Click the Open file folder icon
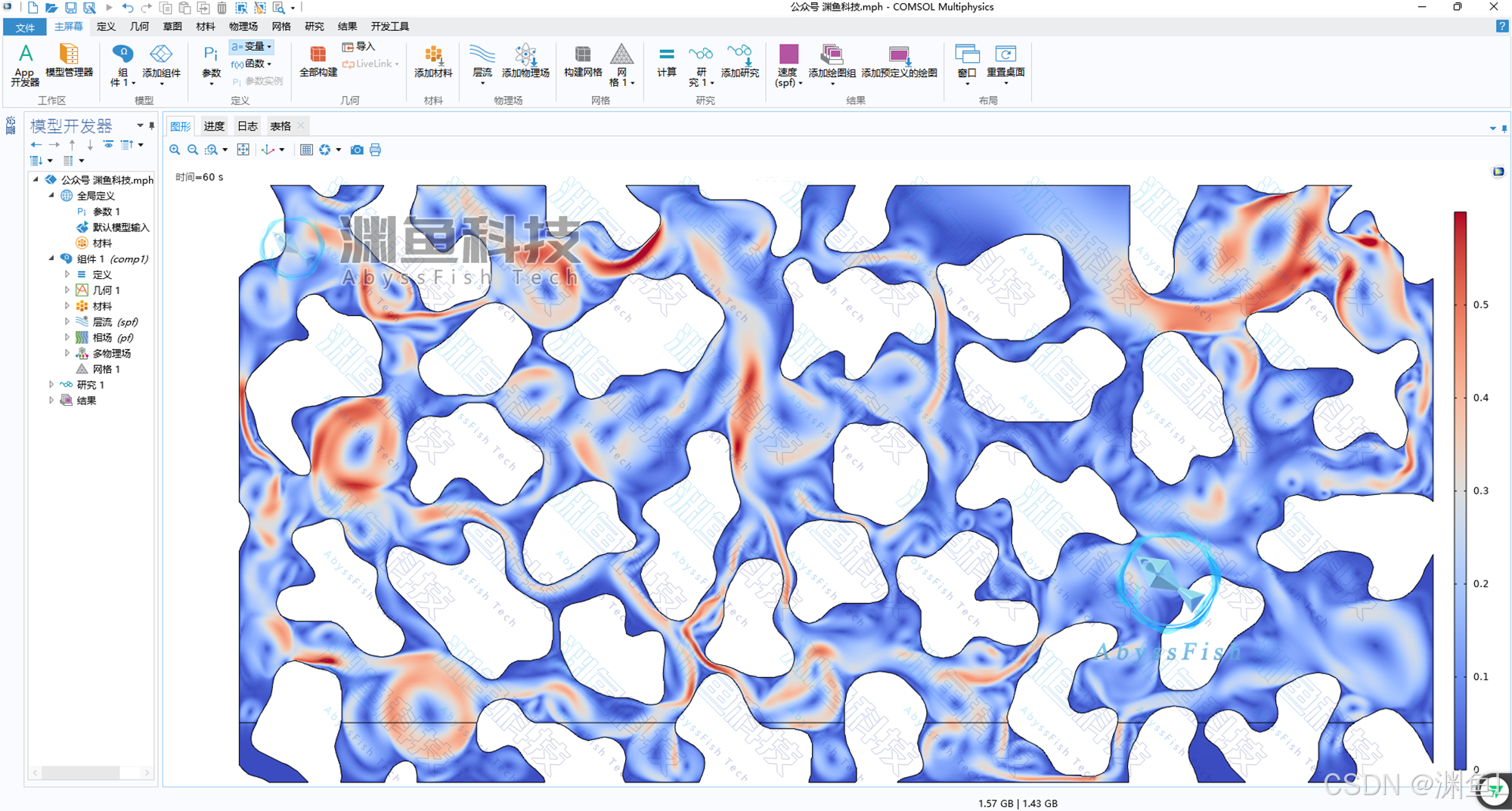This screenshot has width=1512, height=811. [x=51, y=8]
